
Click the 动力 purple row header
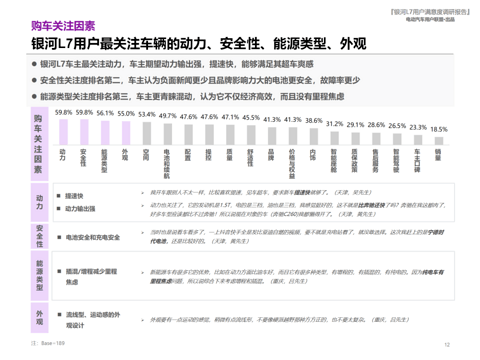click(x=40, y=202)
